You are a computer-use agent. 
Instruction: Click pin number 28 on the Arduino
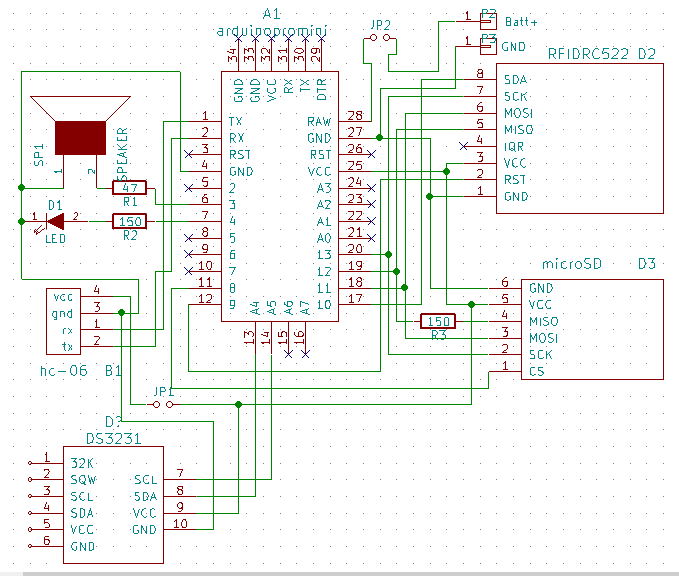tap(355, 115)
